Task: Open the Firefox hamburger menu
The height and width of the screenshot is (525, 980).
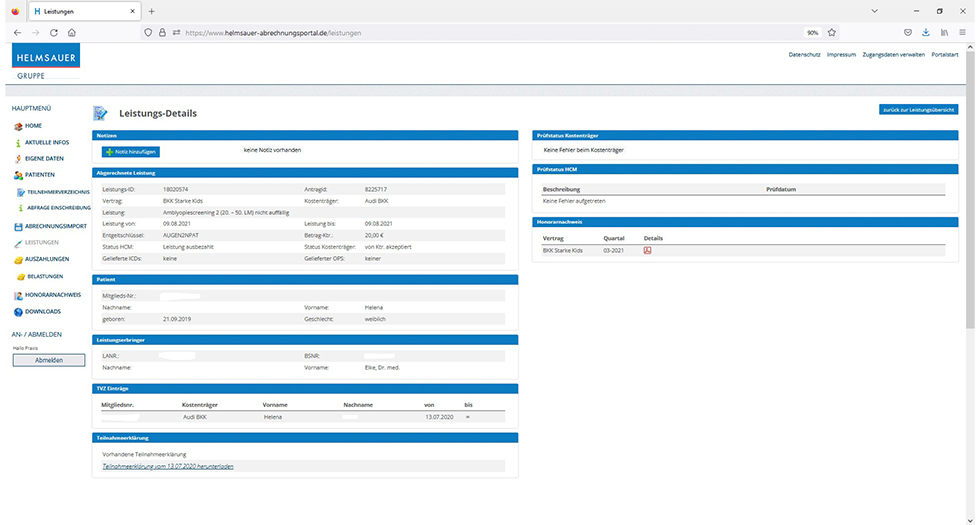Action: pyautogui.click(x=962, y=32)
